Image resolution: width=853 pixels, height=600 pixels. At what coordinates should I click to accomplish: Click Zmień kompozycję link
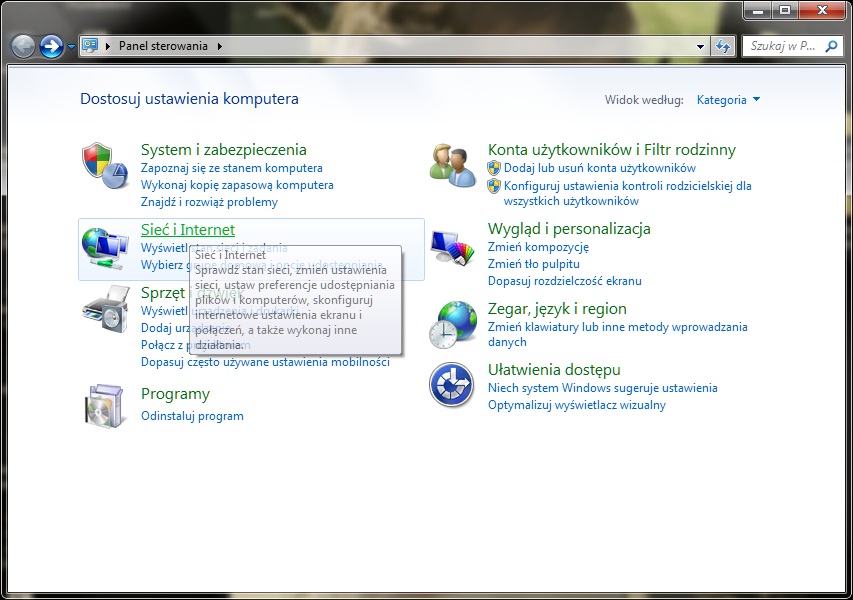(538, 247)
